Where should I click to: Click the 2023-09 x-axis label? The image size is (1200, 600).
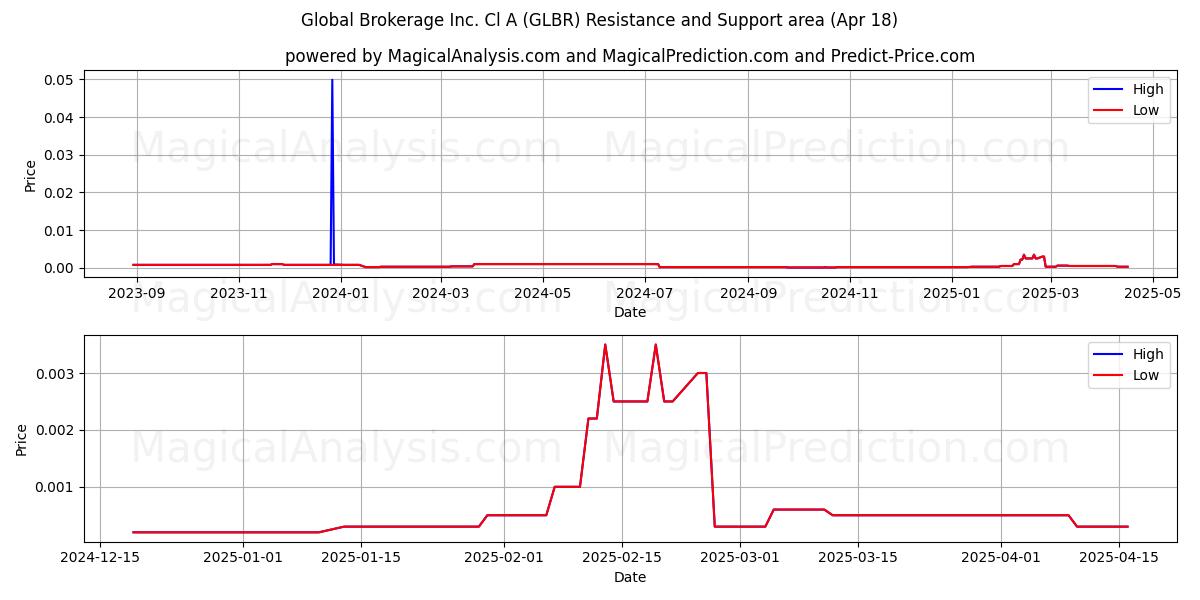pyautogui.click(x=136, y=293)
